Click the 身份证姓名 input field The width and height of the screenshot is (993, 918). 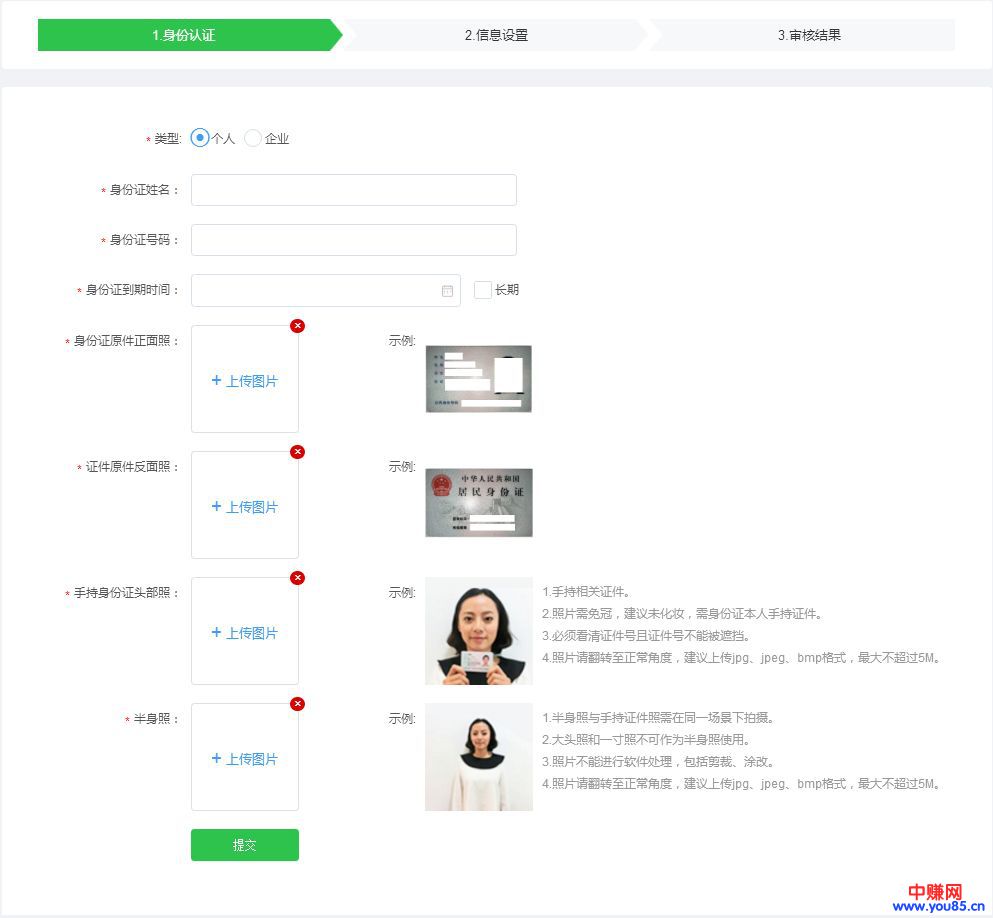[x=354, y=190]
